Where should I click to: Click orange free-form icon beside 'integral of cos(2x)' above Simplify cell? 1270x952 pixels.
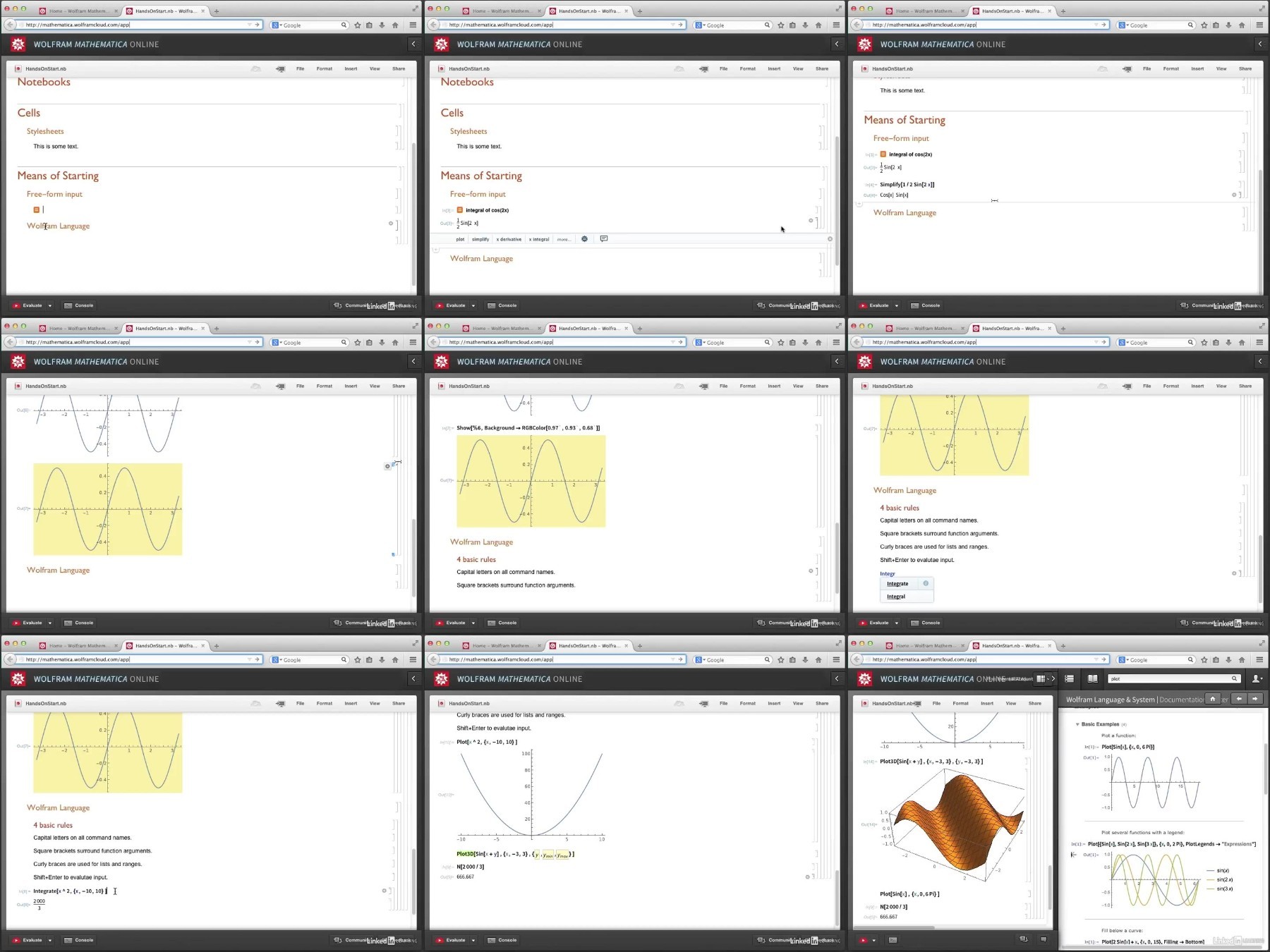pyautogui.click(x=883, y=154)
